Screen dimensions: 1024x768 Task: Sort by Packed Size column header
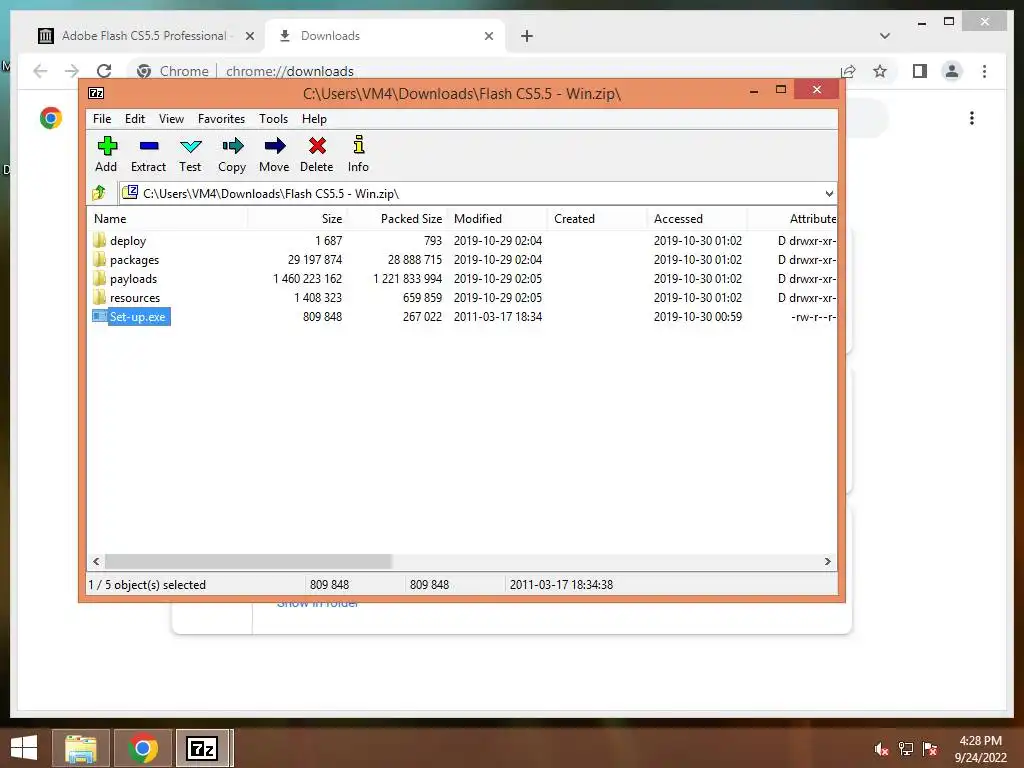[x=397, y=219]
